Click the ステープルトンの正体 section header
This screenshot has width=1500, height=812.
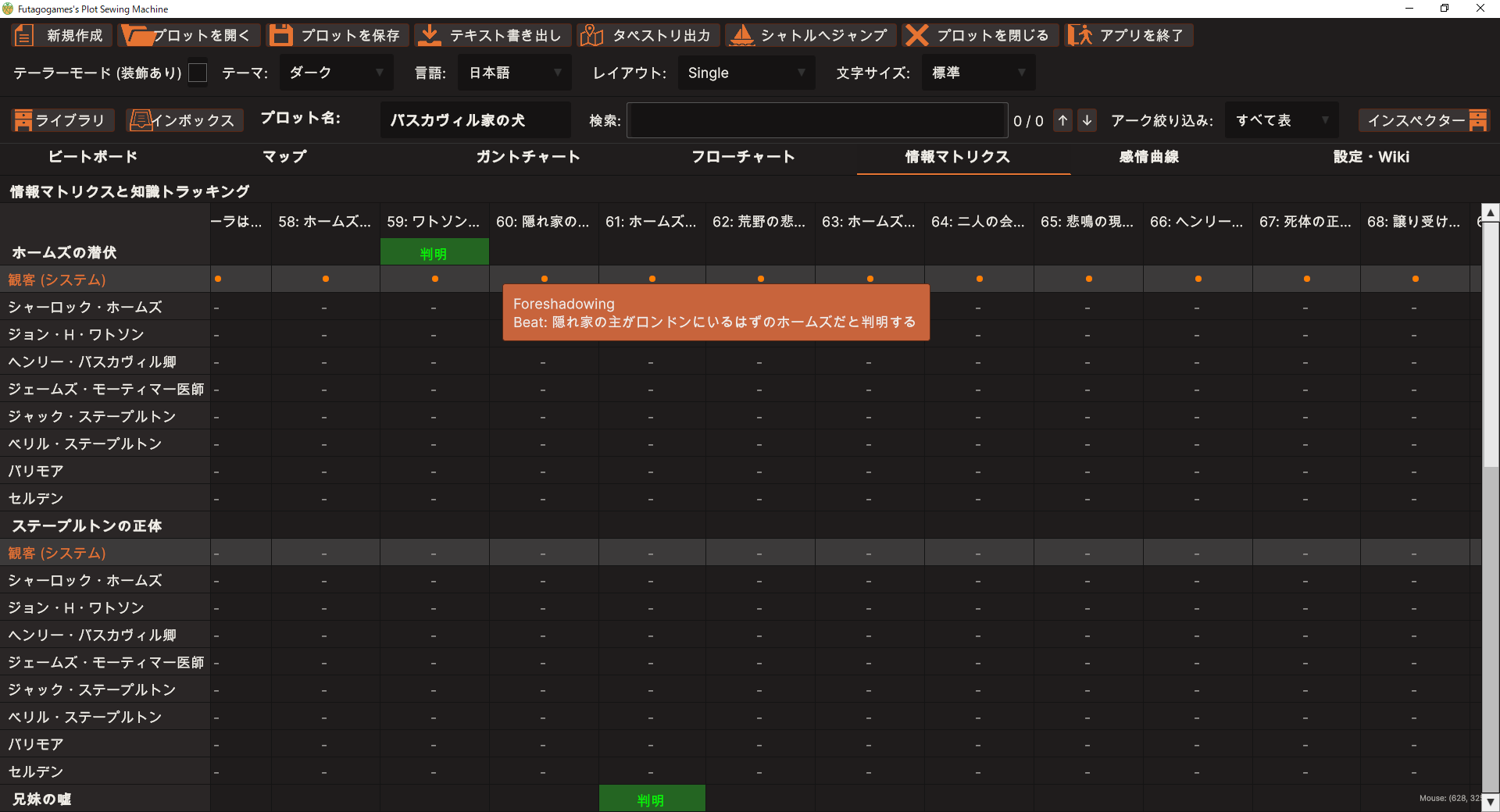click(x=87, y=525)
